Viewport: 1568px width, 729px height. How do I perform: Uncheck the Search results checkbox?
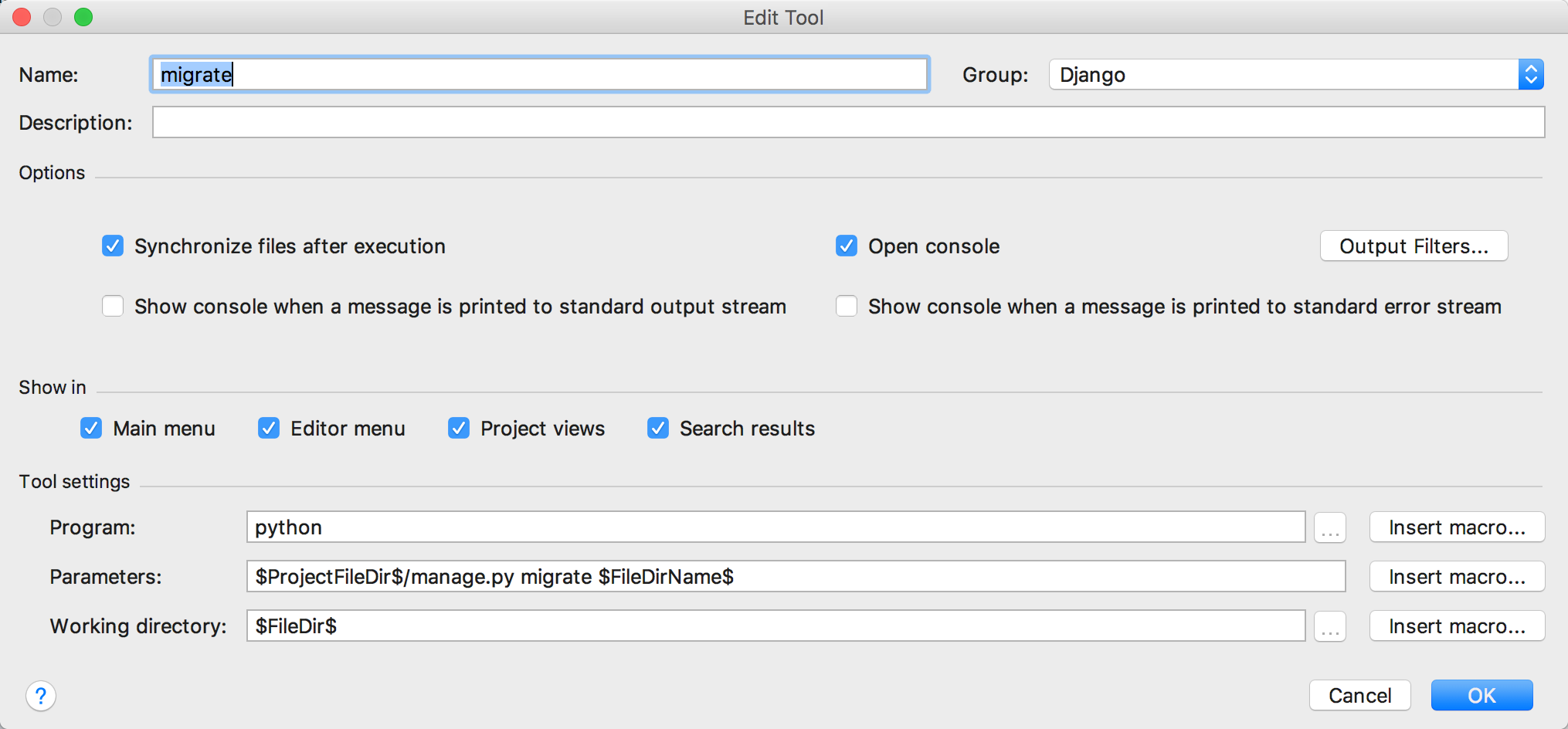658,428
